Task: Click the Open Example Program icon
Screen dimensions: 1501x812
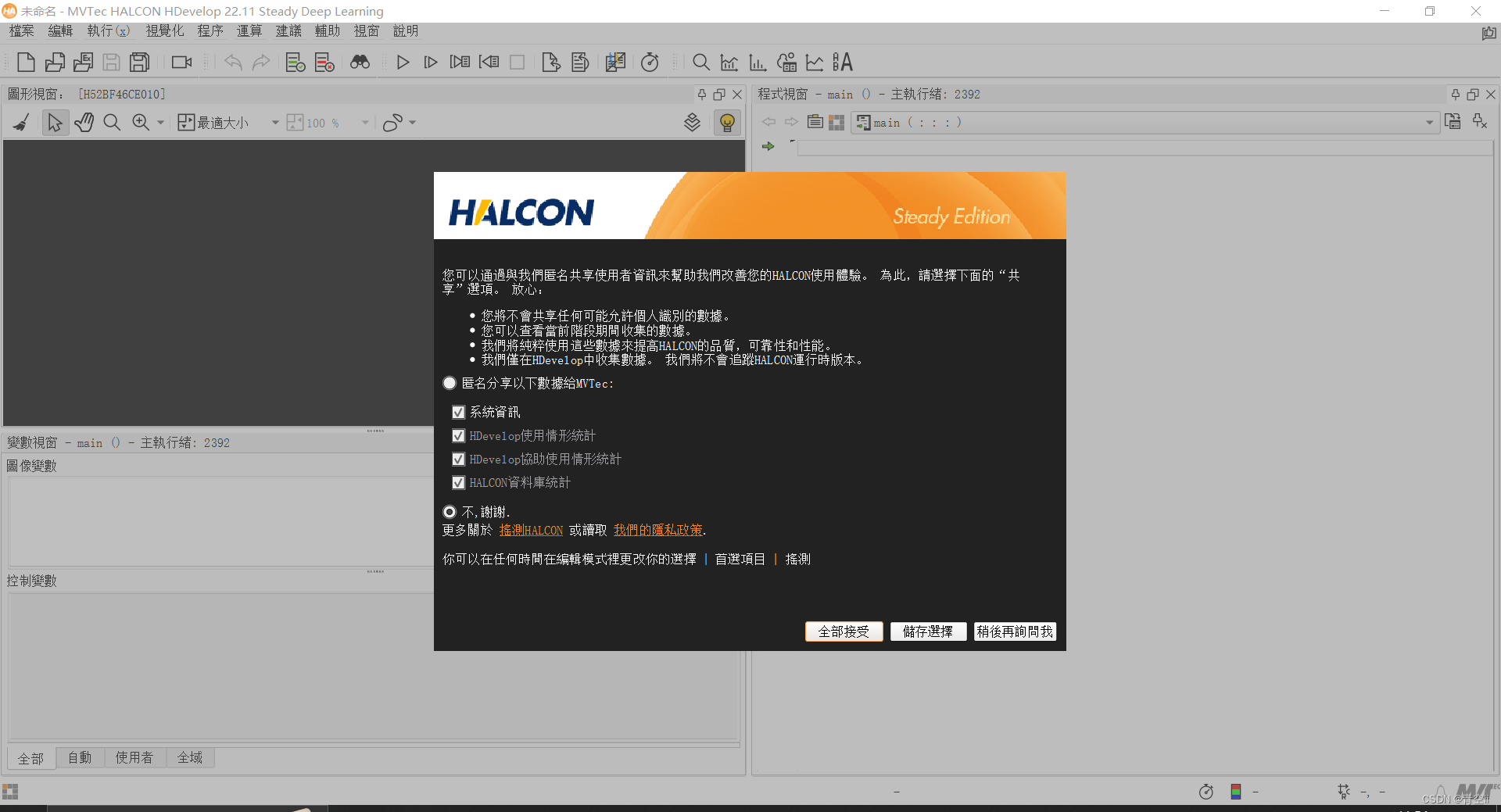Action: click(83, 63)
